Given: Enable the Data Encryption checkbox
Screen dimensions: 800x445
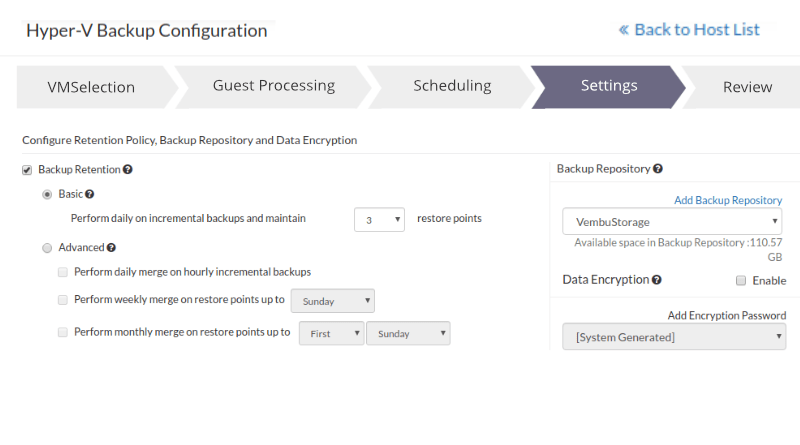Looking at the screenshot, I should tap(741, 281).
